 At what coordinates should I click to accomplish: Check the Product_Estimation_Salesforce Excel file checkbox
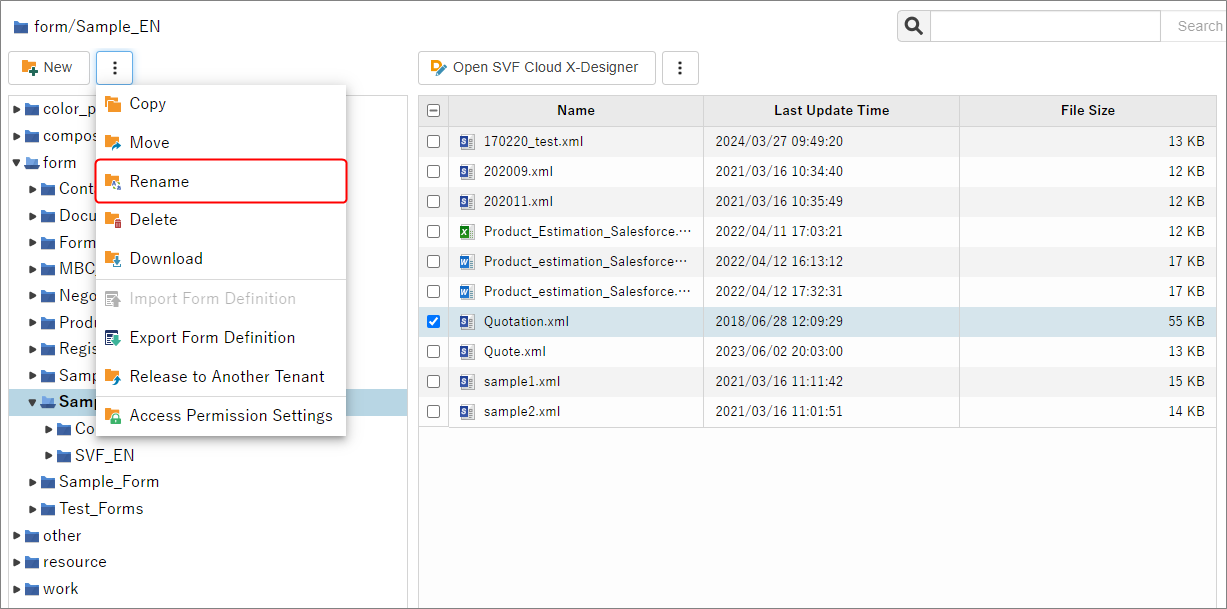click(x=433, y=232)
